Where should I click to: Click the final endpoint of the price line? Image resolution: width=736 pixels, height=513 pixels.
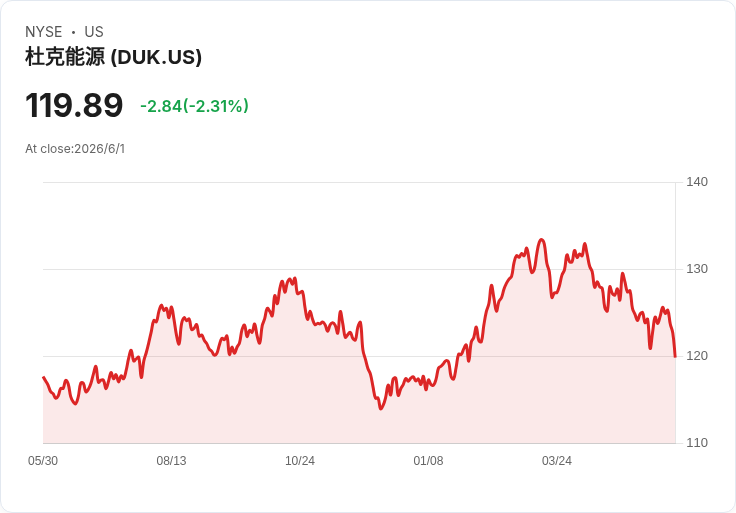point(675,356)
